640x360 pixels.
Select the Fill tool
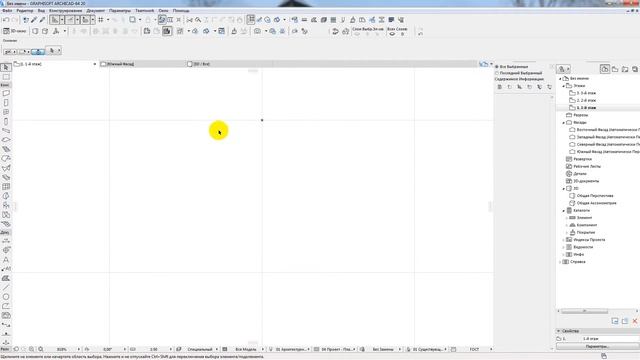6,278
